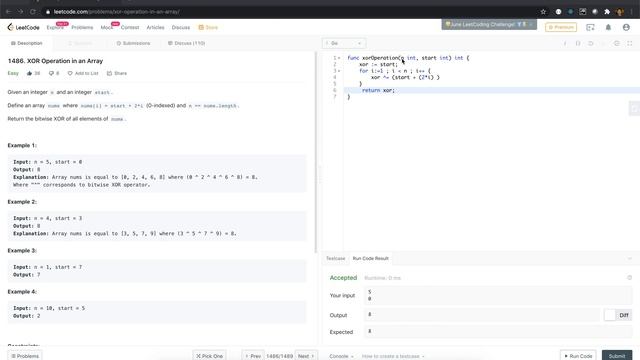Open the top navigation Discuss link

click(x=181, y=27)
